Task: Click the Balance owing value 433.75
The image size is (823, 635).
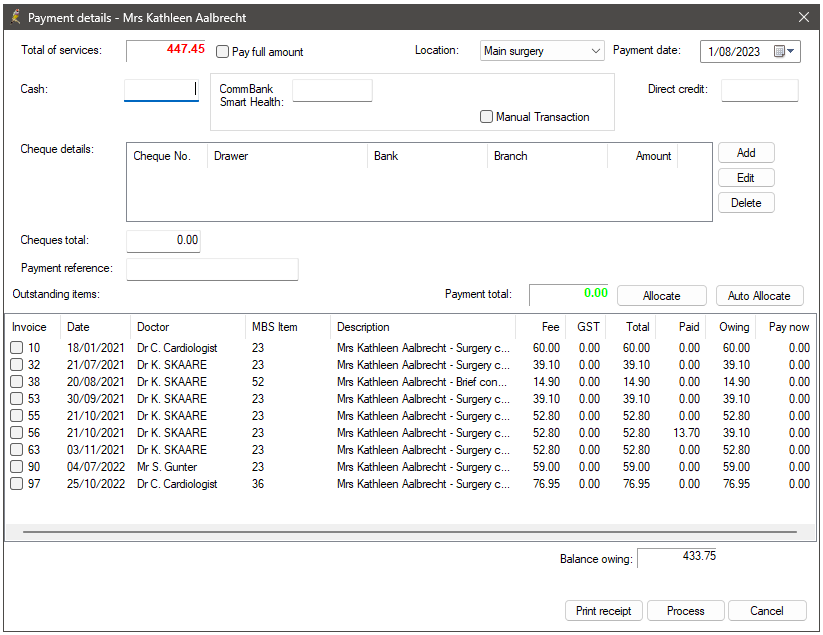Action: (677, 557)
